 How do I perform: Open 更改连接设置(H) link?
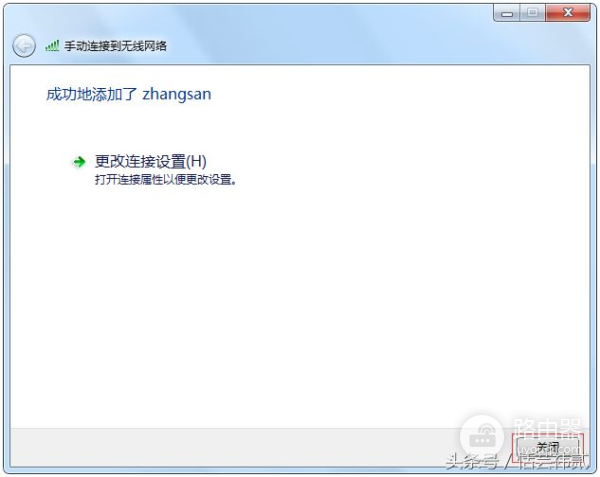[150, 161]
